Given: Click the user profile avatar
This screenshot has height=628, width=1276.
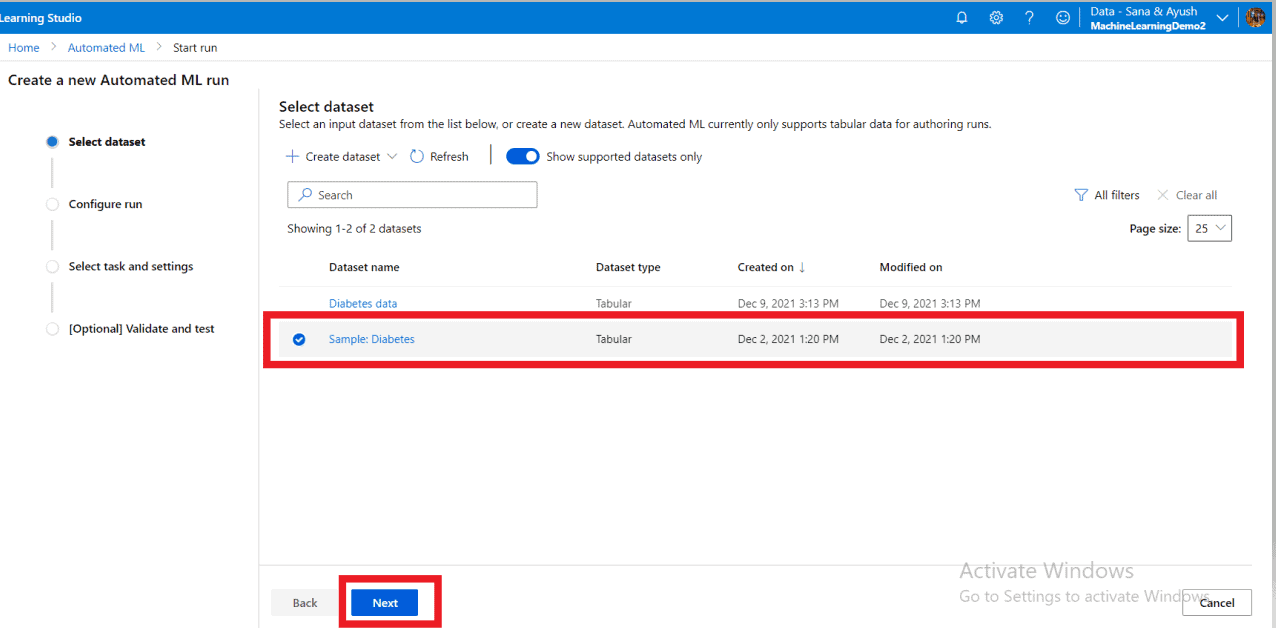Looking at the screenshot, I should pyautogui.click(x=1256, y=17).
